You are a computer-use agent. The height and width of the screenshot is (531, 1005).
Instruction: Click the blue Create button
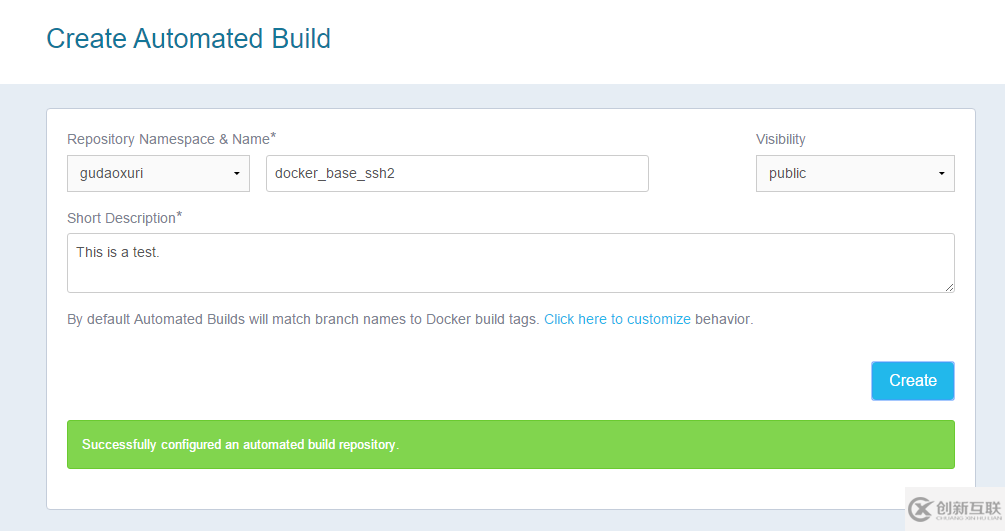[913, 381]
